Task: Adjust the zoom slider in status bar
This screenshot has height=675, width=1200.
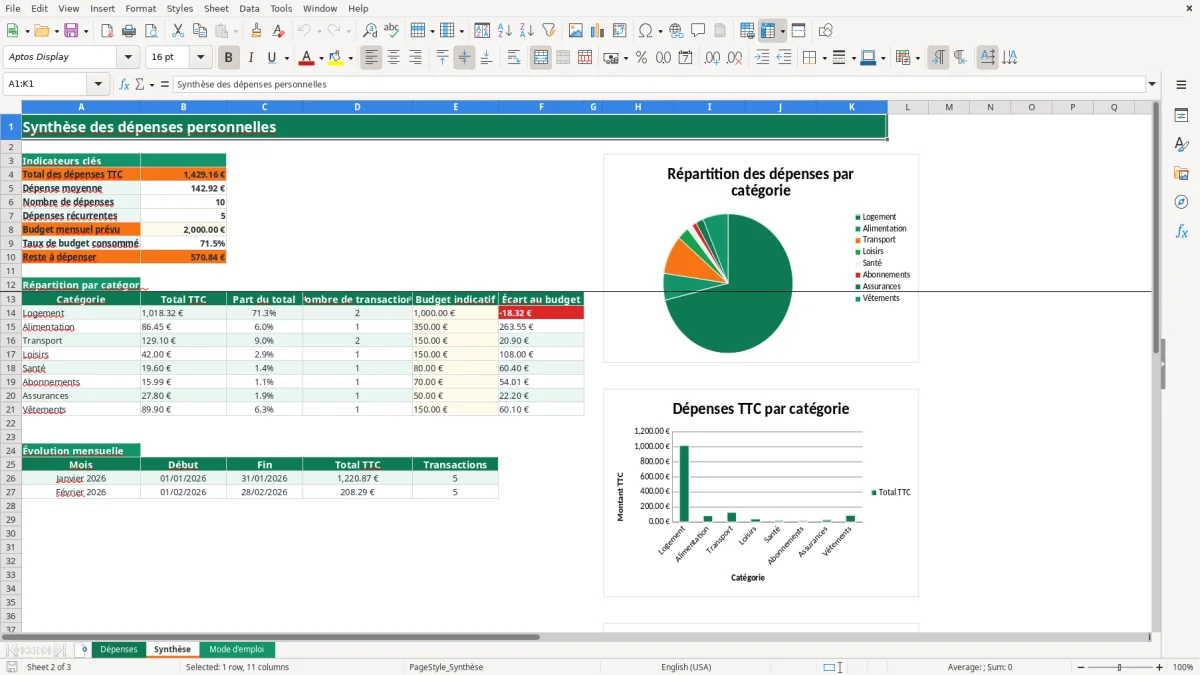Action: (x=1119, y=667)
